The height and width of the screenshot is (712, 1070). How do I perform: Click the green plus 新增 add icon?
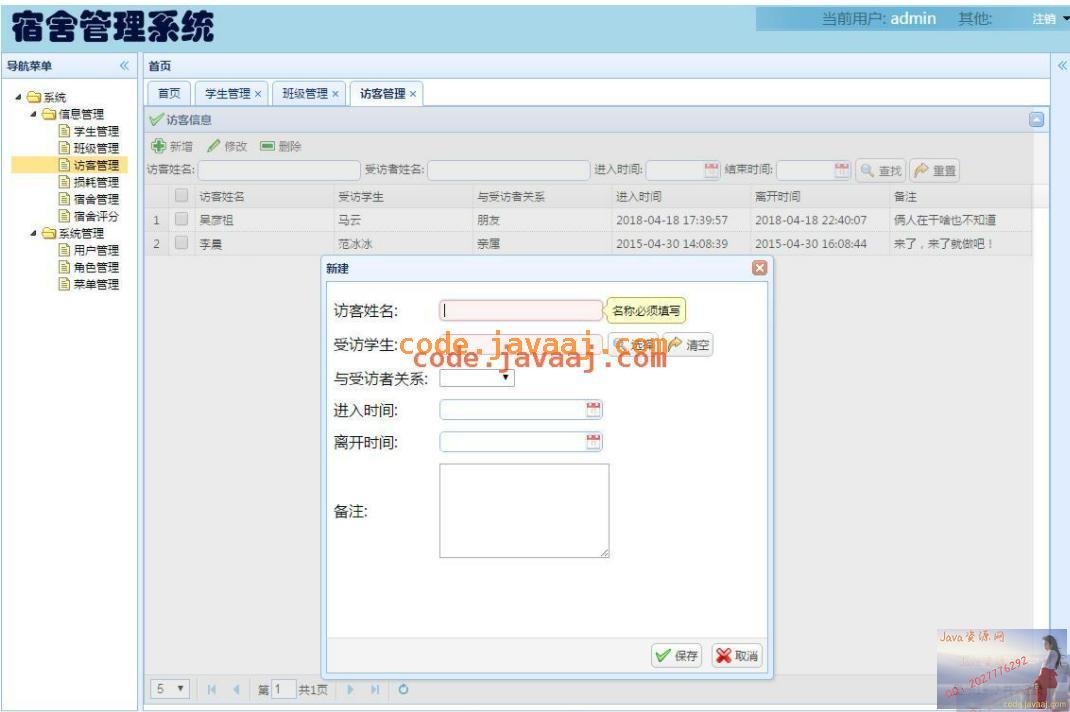click(x=158, y=146)
